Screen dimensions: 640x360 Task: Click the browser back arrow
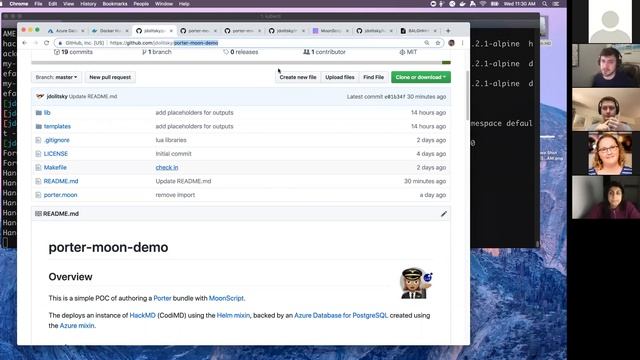[x=24, y=43]
